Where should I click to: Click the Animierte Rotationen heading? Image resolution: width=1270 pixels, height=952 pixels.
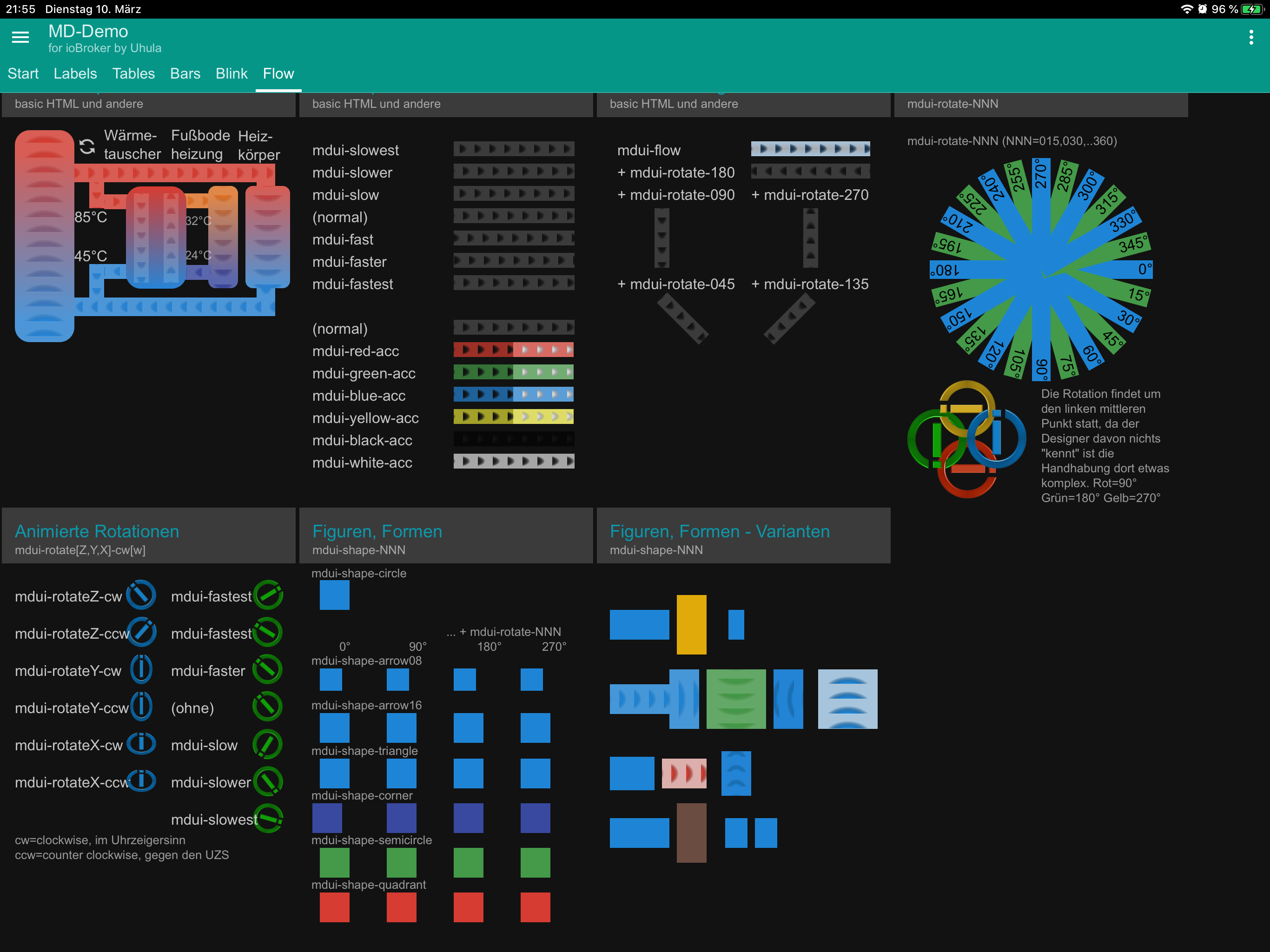pos(97,531)
